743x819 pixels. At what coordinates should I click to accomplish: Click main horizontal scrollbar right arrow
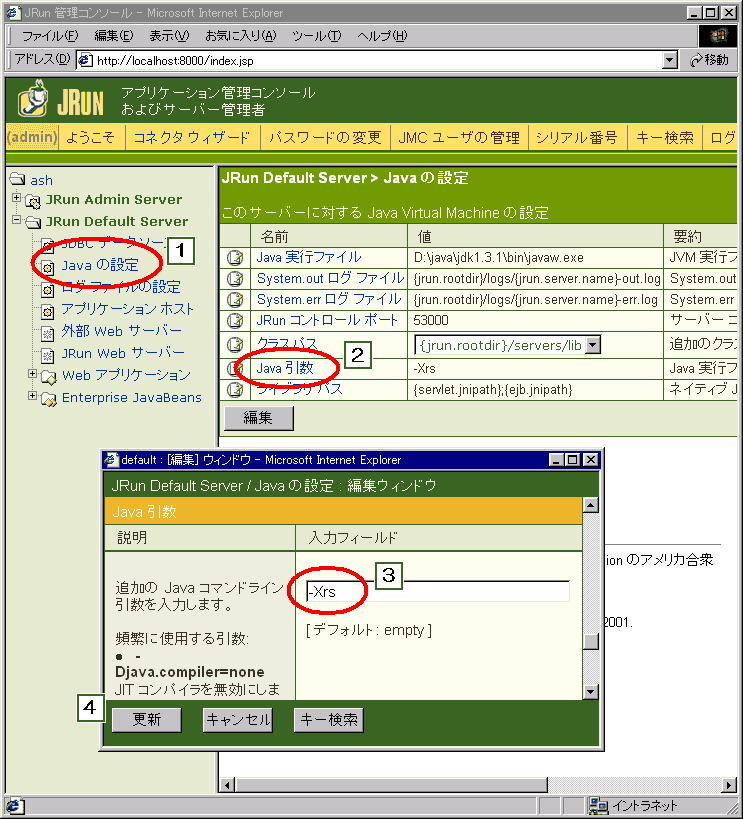729,785
